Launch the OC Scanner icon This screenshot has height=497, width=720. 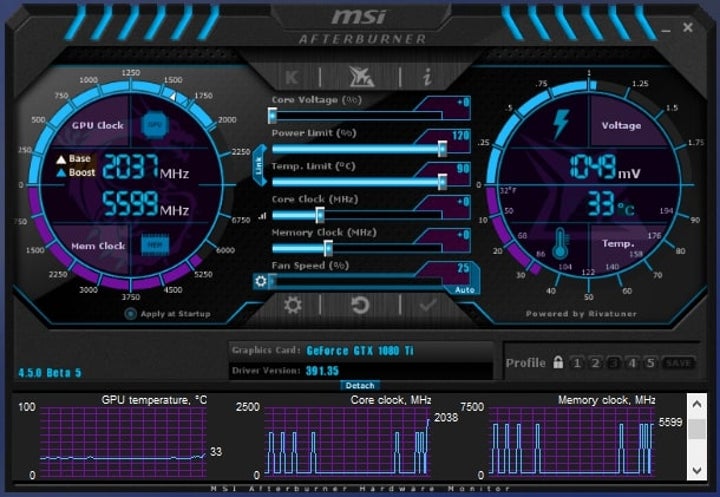click(360, 76)
